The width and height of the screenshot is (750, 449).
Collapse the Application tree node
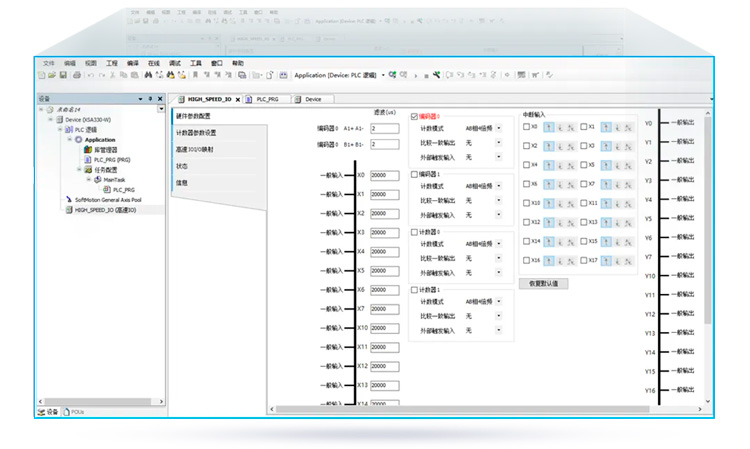click(x=70, y=139)
